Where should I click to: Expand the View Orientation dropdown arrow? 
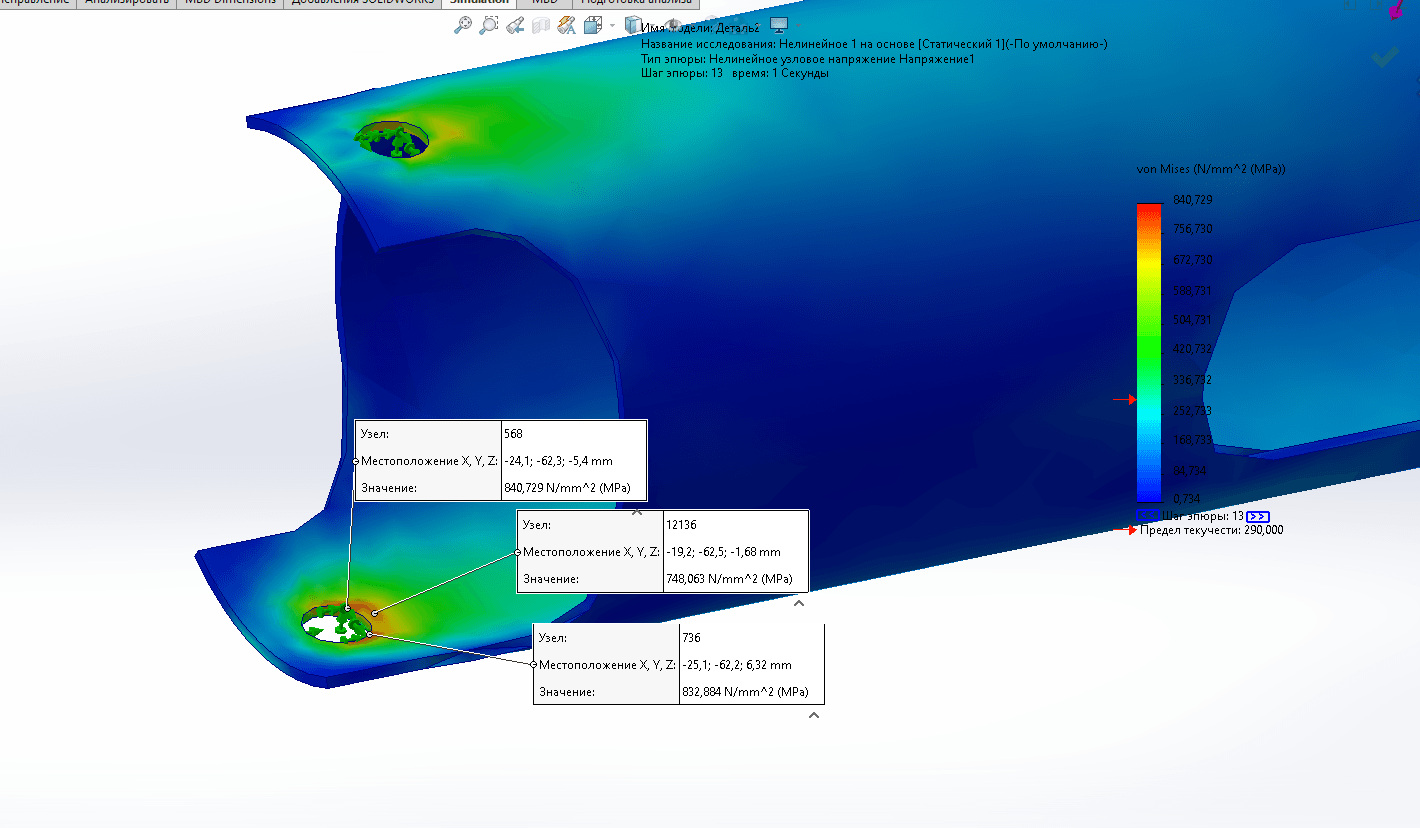[612, 27]
